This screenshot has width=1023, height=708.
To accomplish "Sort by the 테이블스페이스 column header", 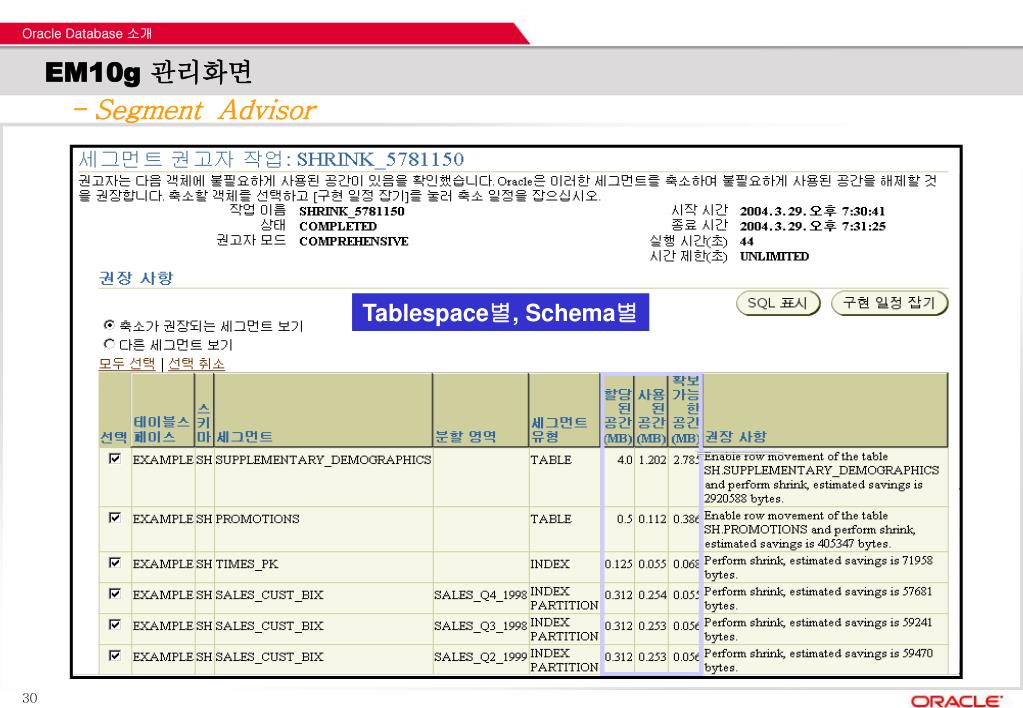I will [x=161, y=429].
